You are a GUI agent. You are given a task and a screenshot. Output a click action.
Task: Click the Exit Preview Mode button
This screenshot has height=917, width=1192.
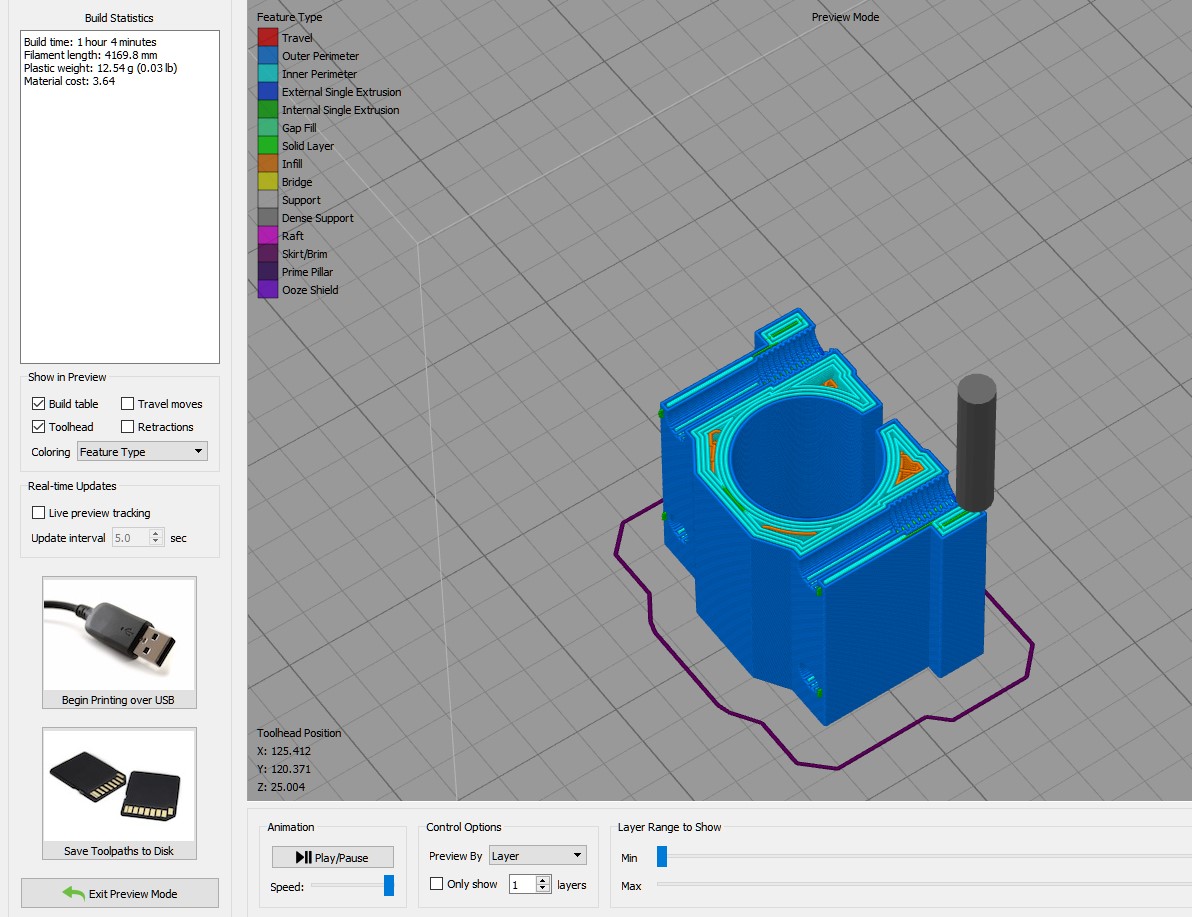pyautogui.click(x=119, y=892)
